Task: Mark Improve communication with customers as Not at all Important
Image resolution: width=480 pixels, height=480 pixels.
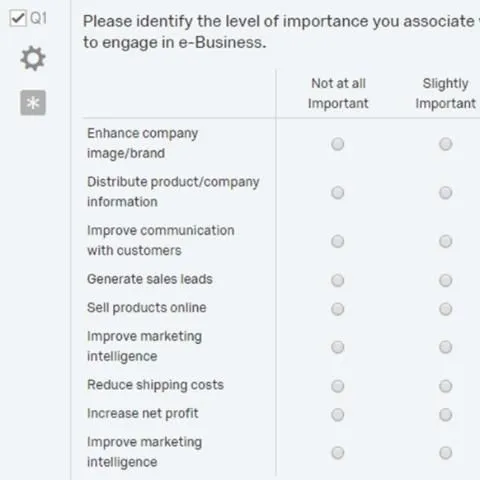Action: (337, 241)
